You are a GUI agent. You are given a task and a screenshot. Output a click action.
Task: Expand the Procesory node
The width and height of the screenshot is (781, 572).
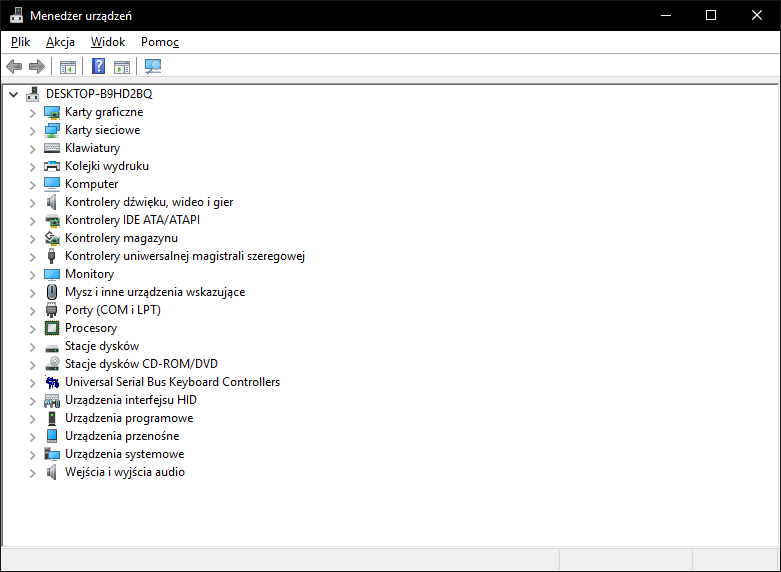click(32, 329)
